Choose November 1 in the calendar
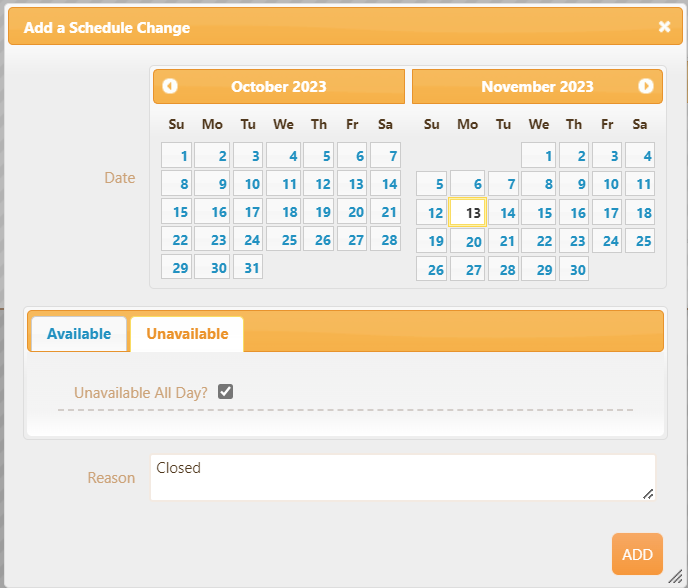Screen dimensions: 688x588 538,156
